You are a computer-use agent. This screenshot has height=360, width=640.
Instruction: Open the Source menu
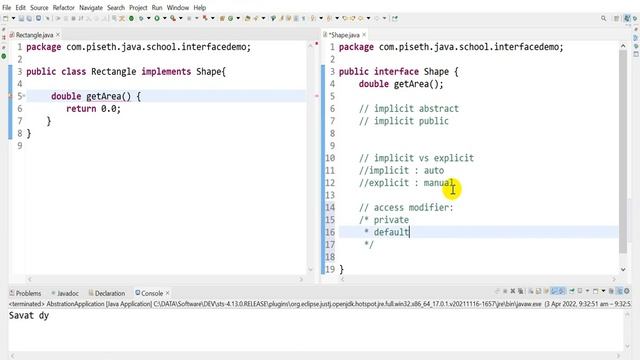pos(39,7)
